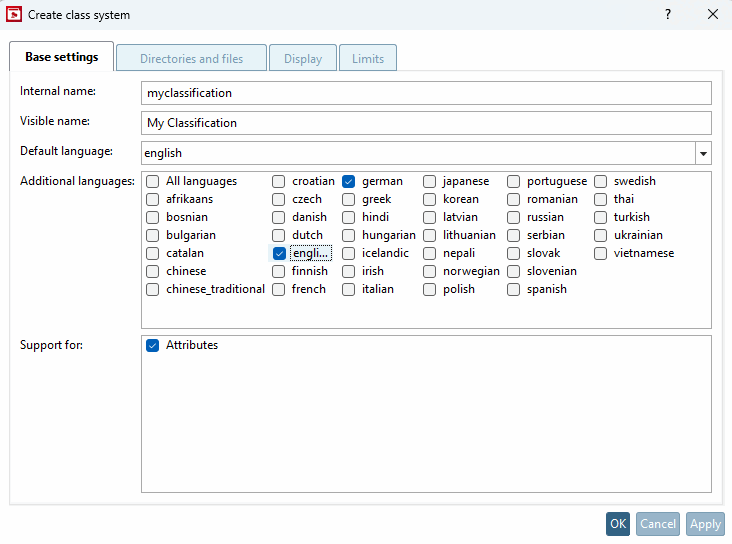The height and width of the screenshot is (544, 732).
Task: Switch to the Base settings tab
Action: click(62, 57)
